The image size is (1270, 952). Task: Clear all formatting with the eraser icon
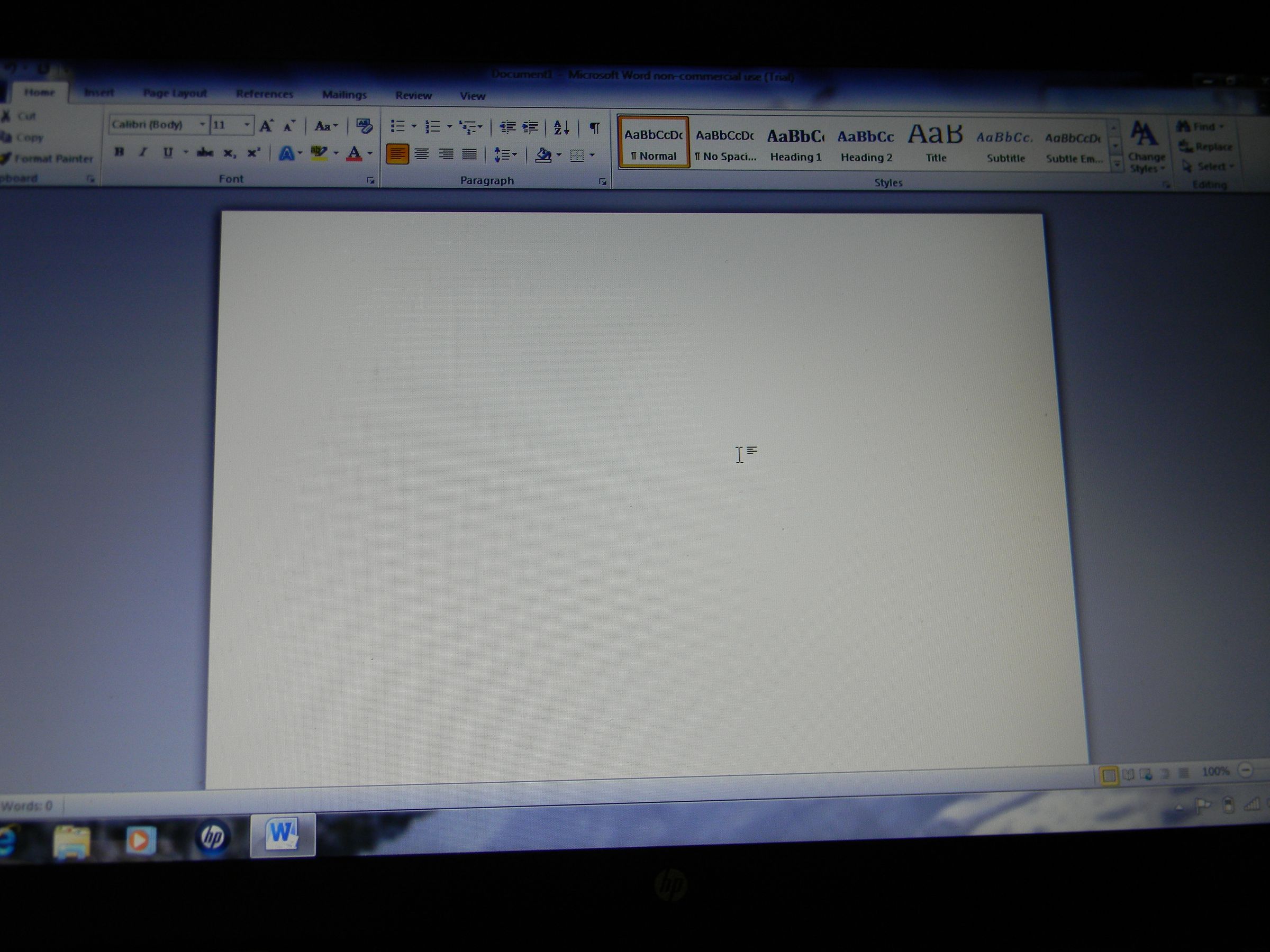tap(363, 125)
